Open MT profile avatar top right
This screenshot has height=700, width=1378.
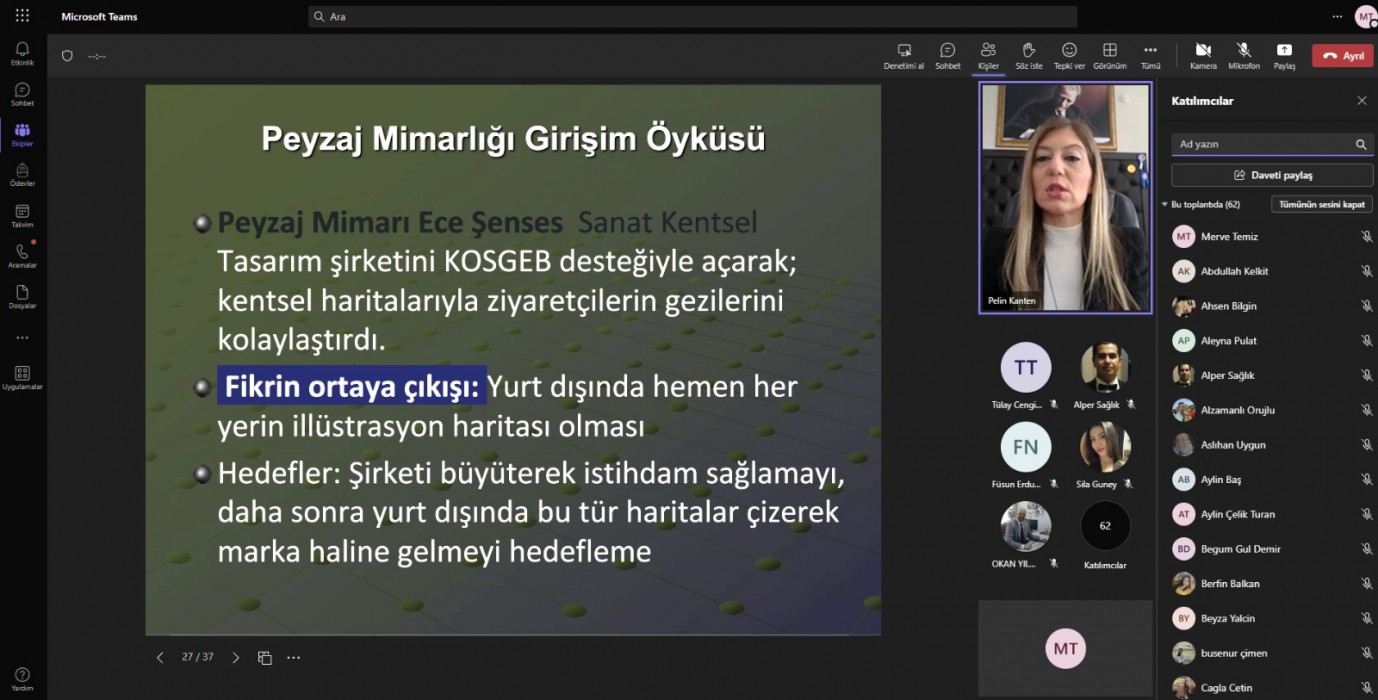pyautogui.click(x=1365, y=16)
